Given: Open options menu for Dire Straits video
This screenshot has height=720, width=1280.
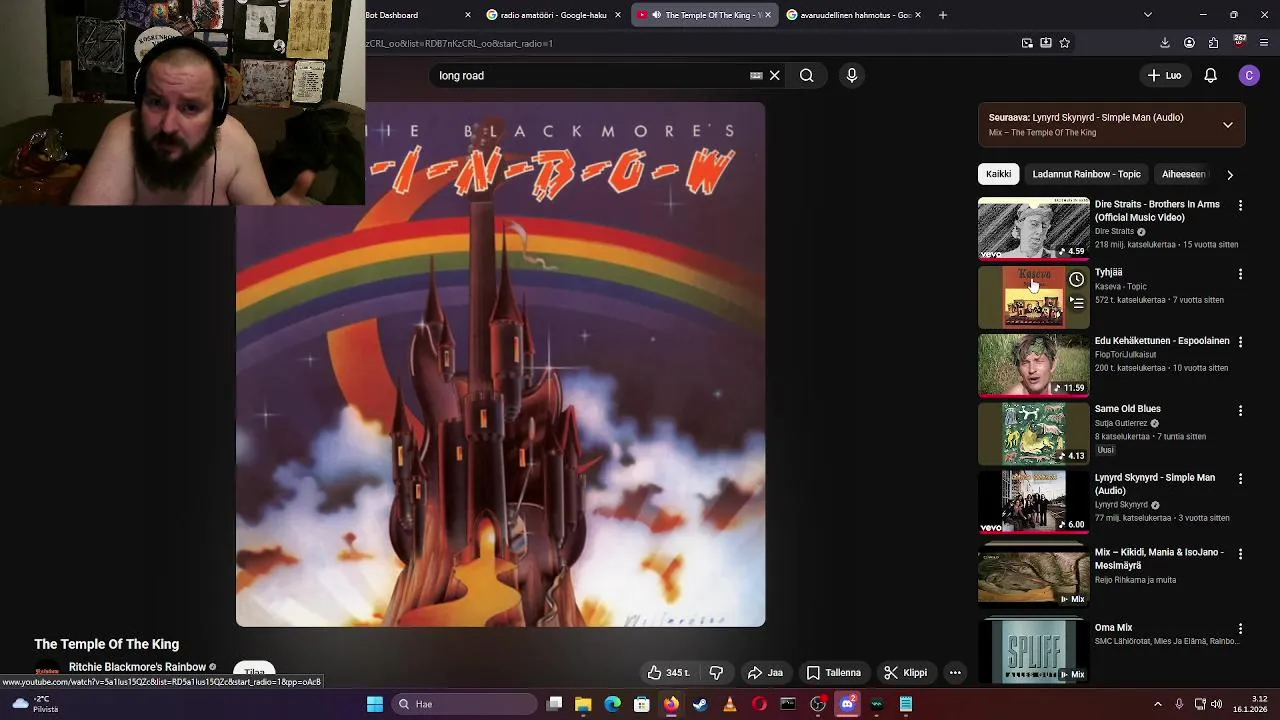Looking at the screenshot, I should pos(1240,205).
